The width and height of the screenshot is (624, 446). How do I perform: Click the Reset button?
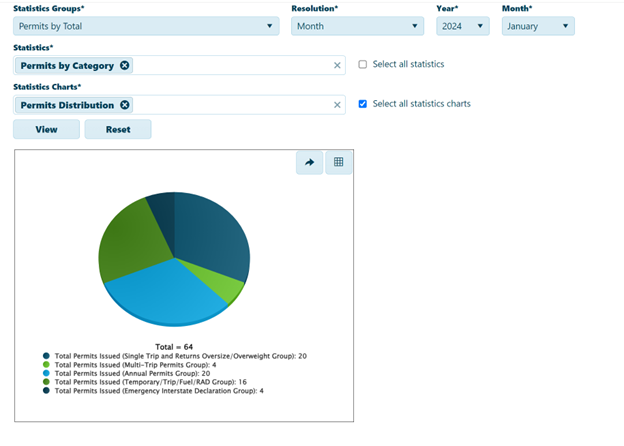118,129
